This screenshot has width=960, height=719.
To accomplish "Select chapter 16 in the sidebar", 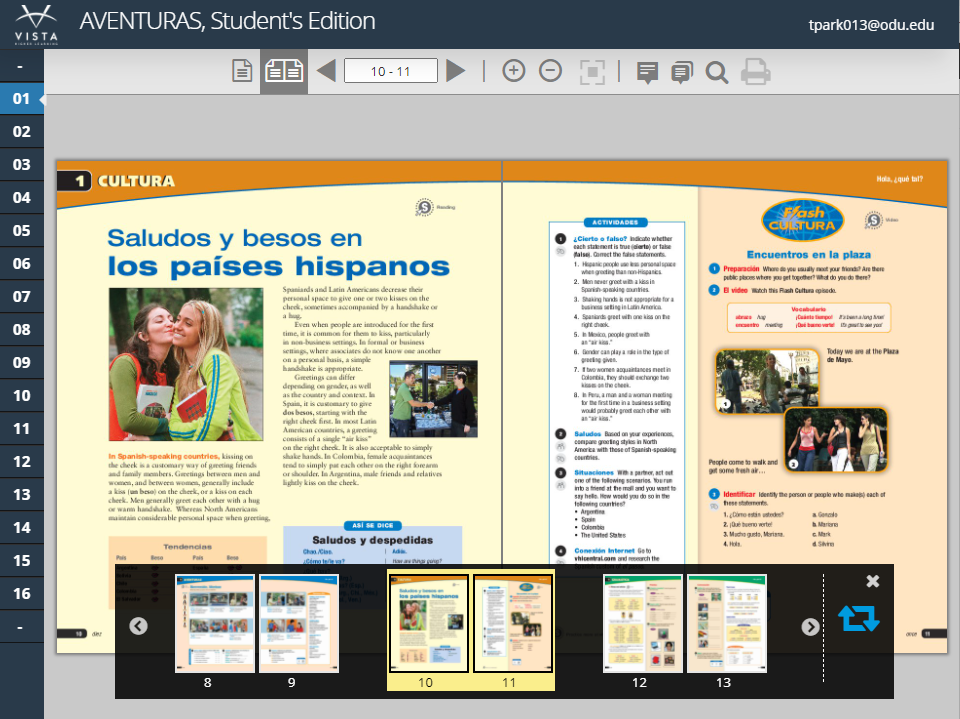I will tap(22, 594).
